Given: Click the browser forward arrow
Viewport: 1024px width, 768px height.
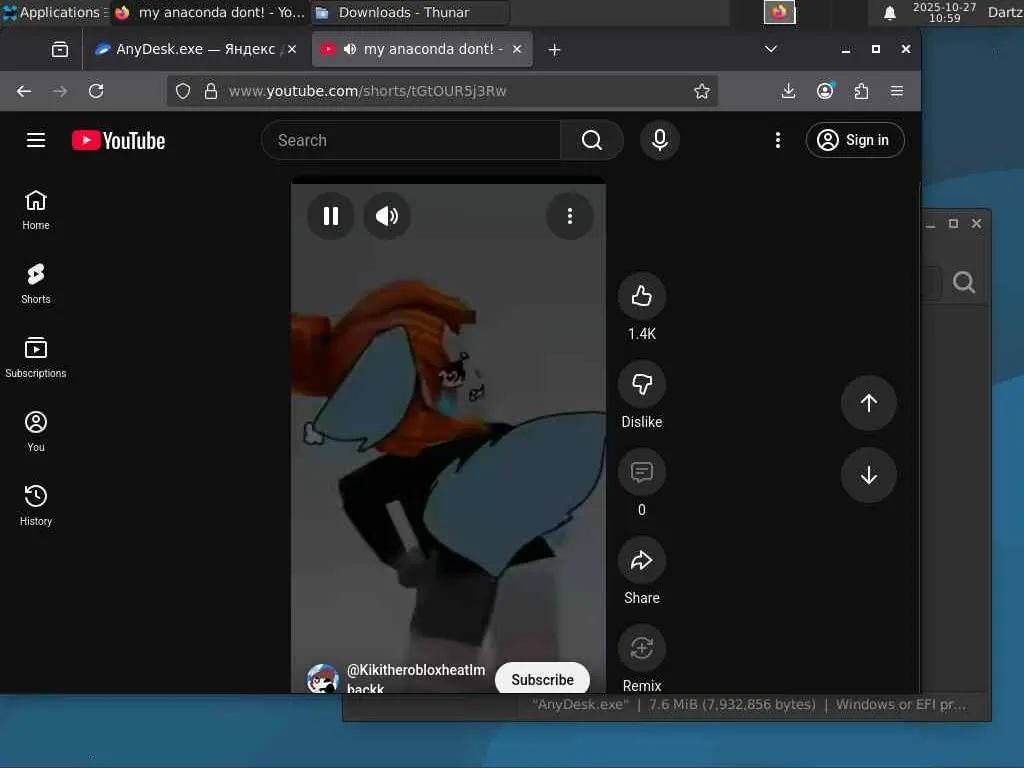Looking at the screenshot, I should [60, 91].
